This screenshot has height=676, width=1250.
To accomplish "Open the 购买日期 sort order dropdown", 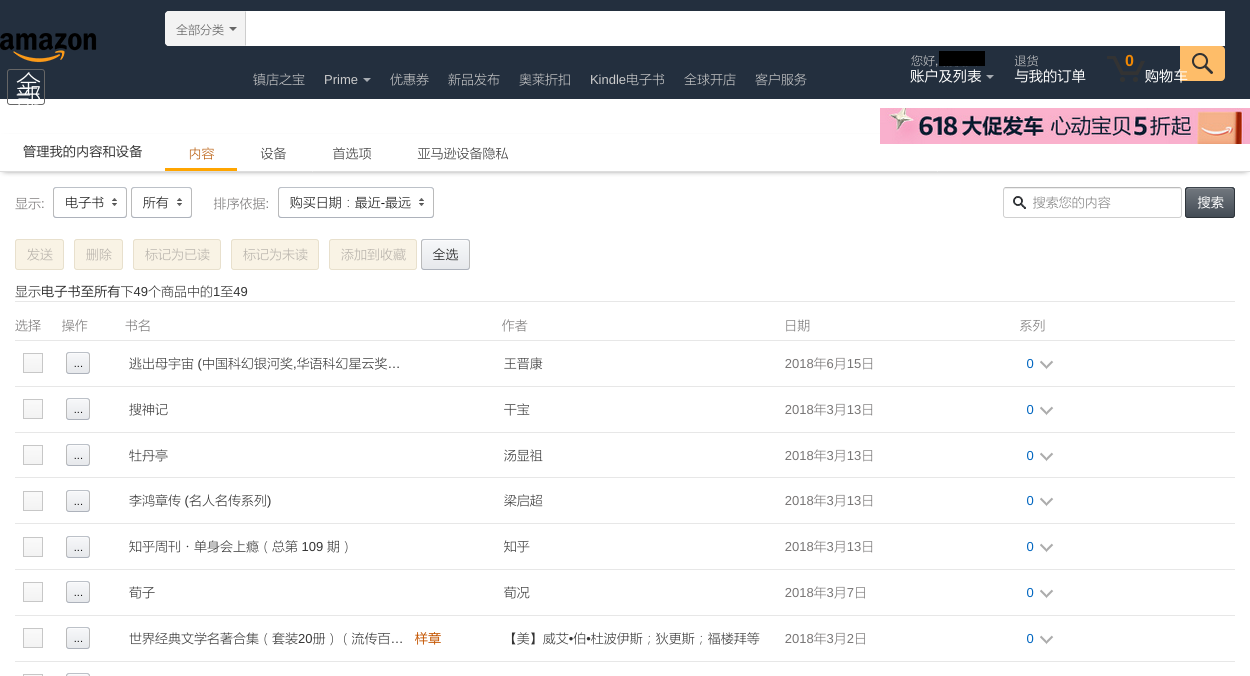I will pyautogui.click(x=355, y=202).
